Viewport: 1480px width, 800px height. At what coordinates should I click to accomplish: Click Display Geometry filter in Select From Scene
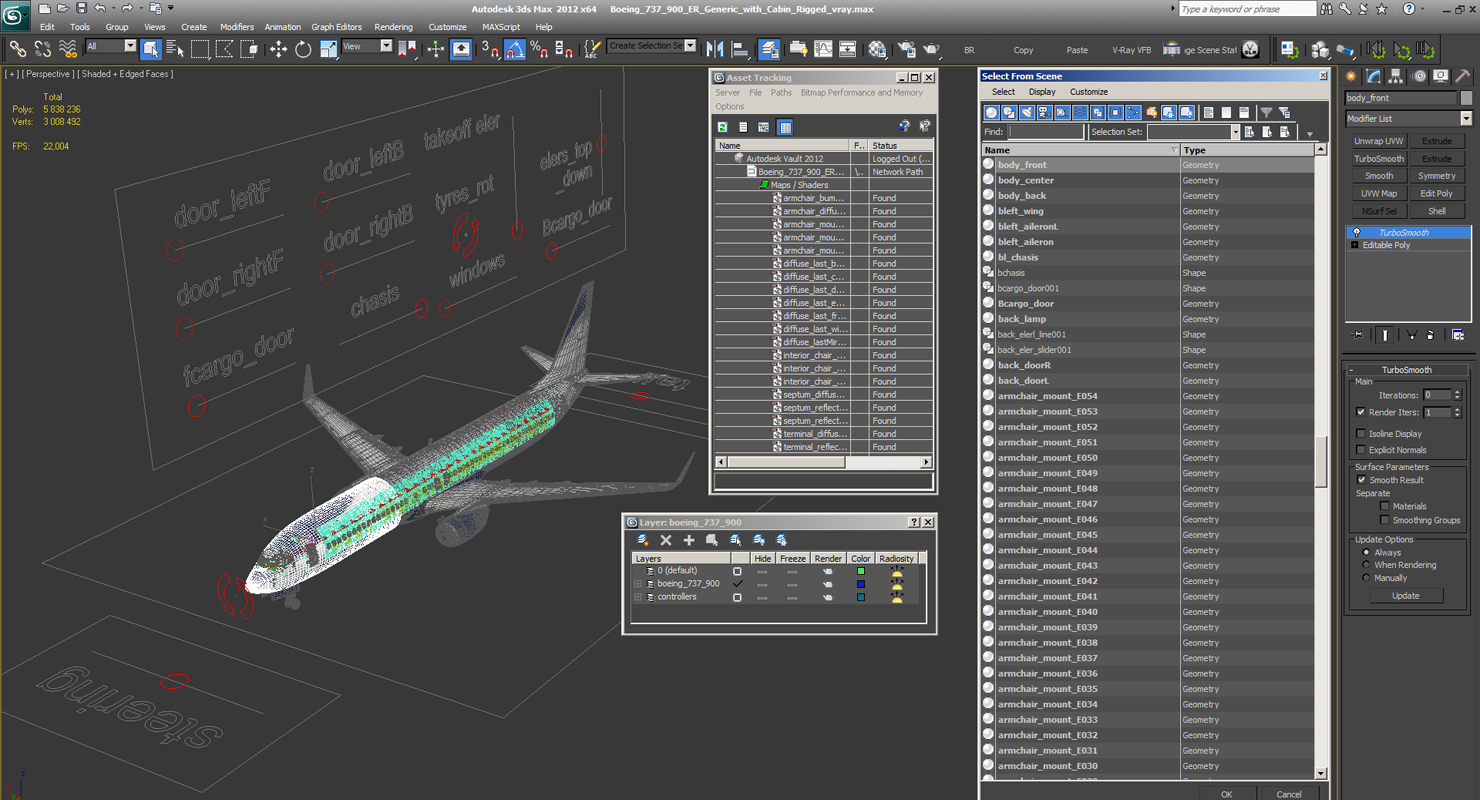coord(992,113)
